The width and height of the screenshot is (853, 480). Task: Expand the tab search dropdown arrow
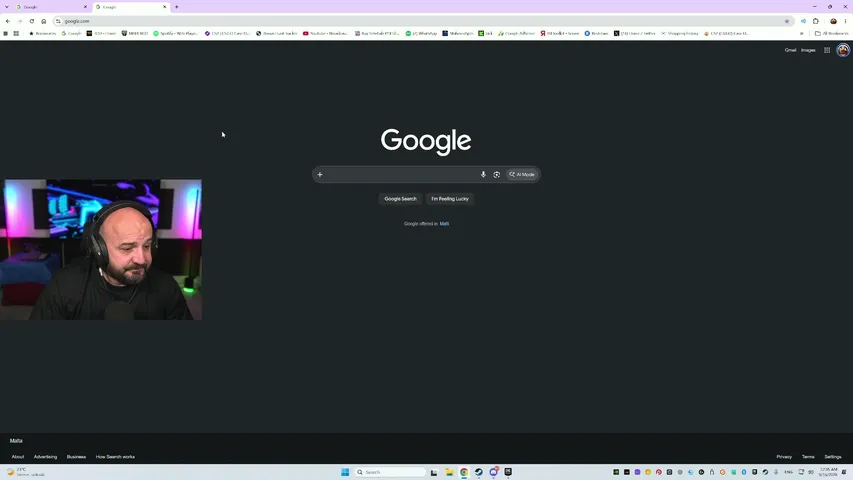[x=7, y=7]
